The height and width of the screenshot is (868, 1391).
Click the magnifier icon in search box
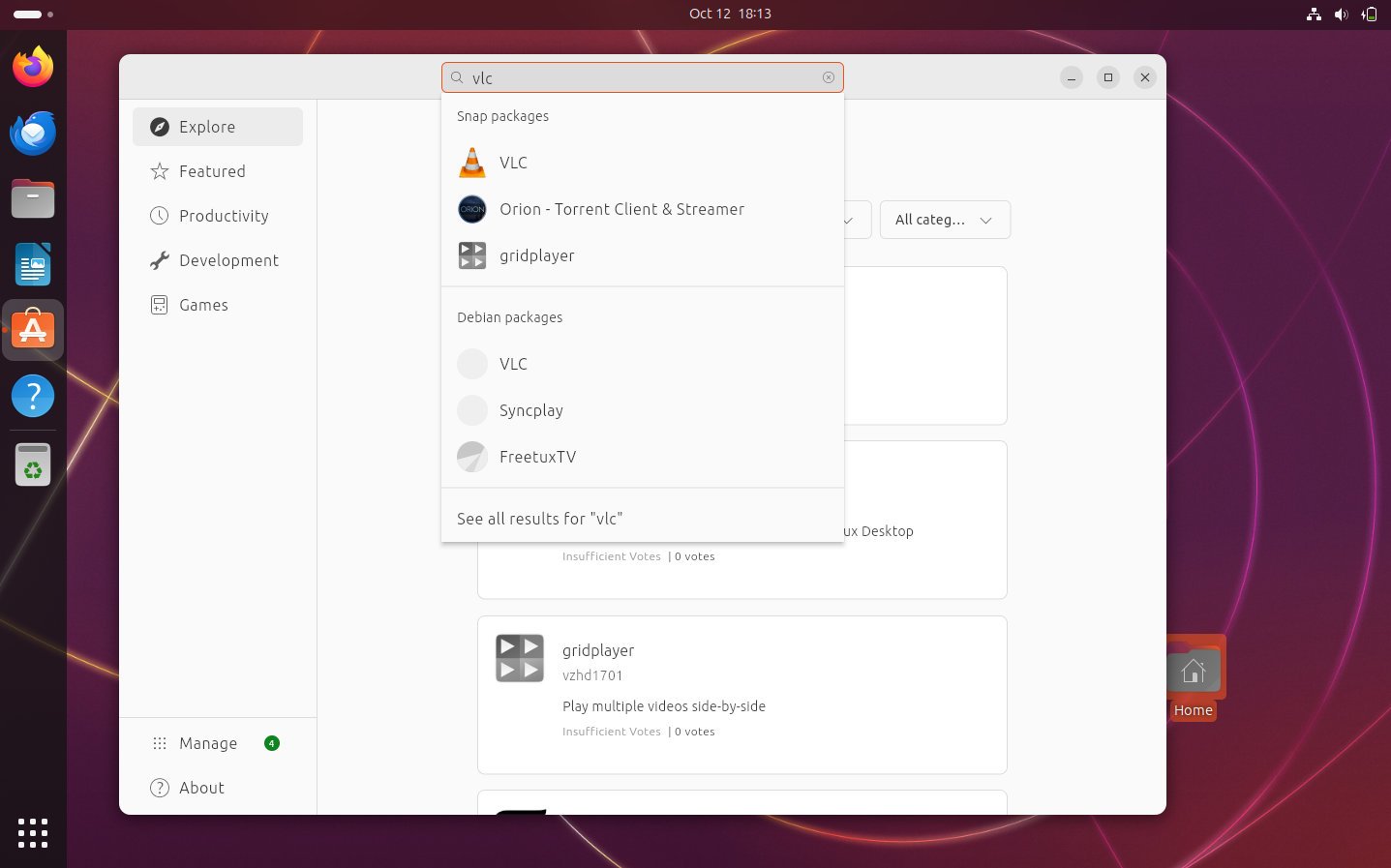[457, 77]
